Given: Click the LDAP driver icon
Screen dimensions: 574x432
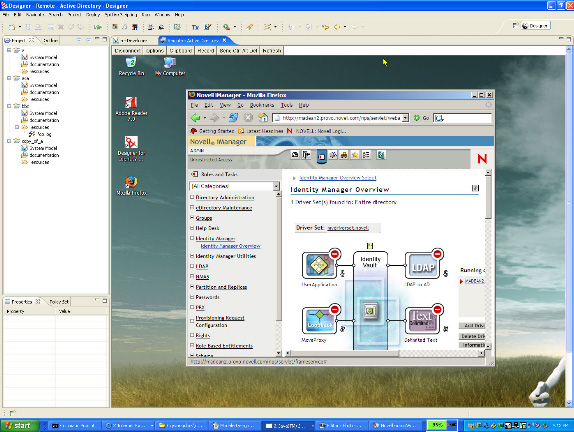Looking at the screenshot, I should 422,265.
